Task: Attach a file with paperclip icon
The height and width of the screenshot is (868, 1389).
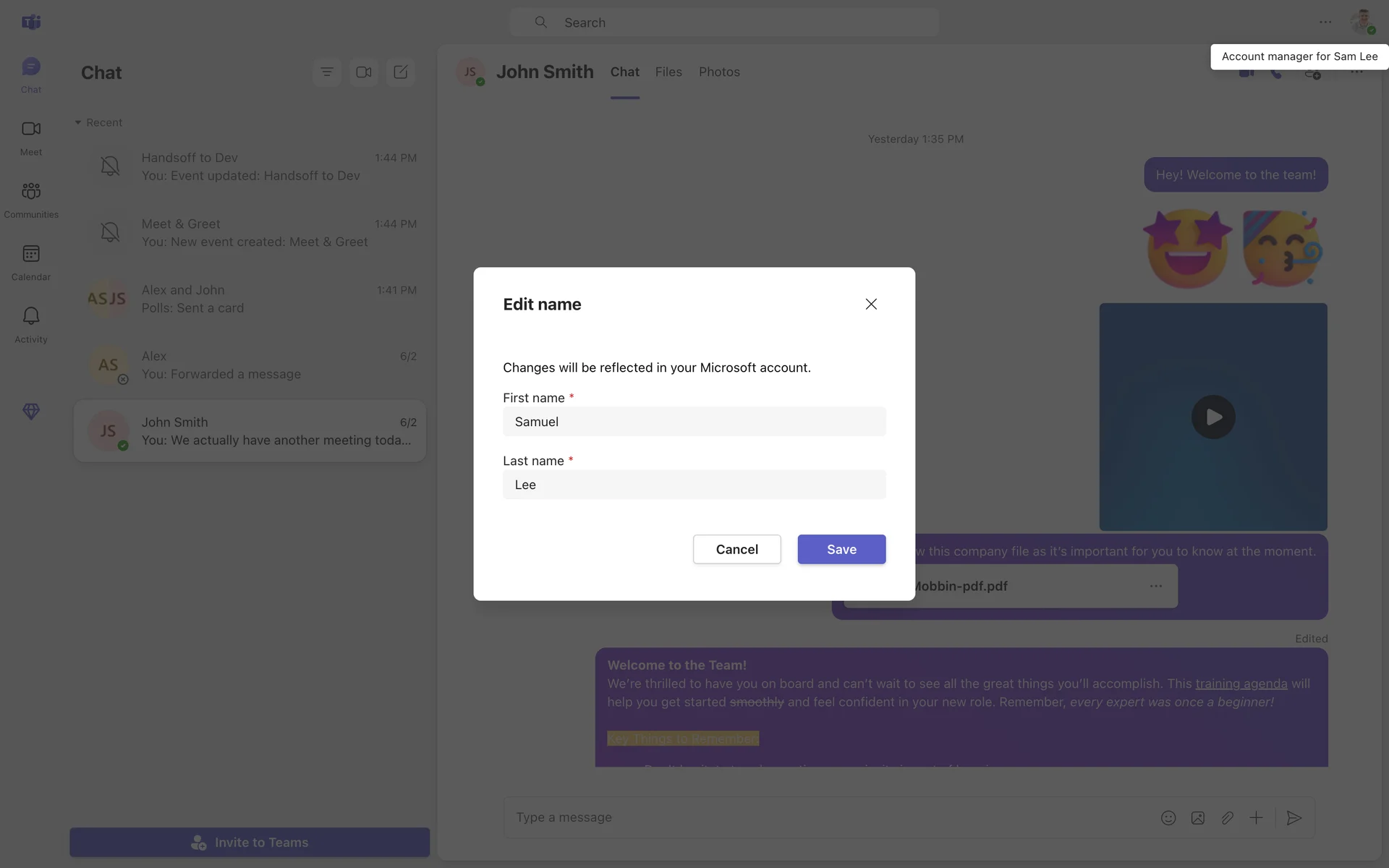Action: click(1227, 817)
